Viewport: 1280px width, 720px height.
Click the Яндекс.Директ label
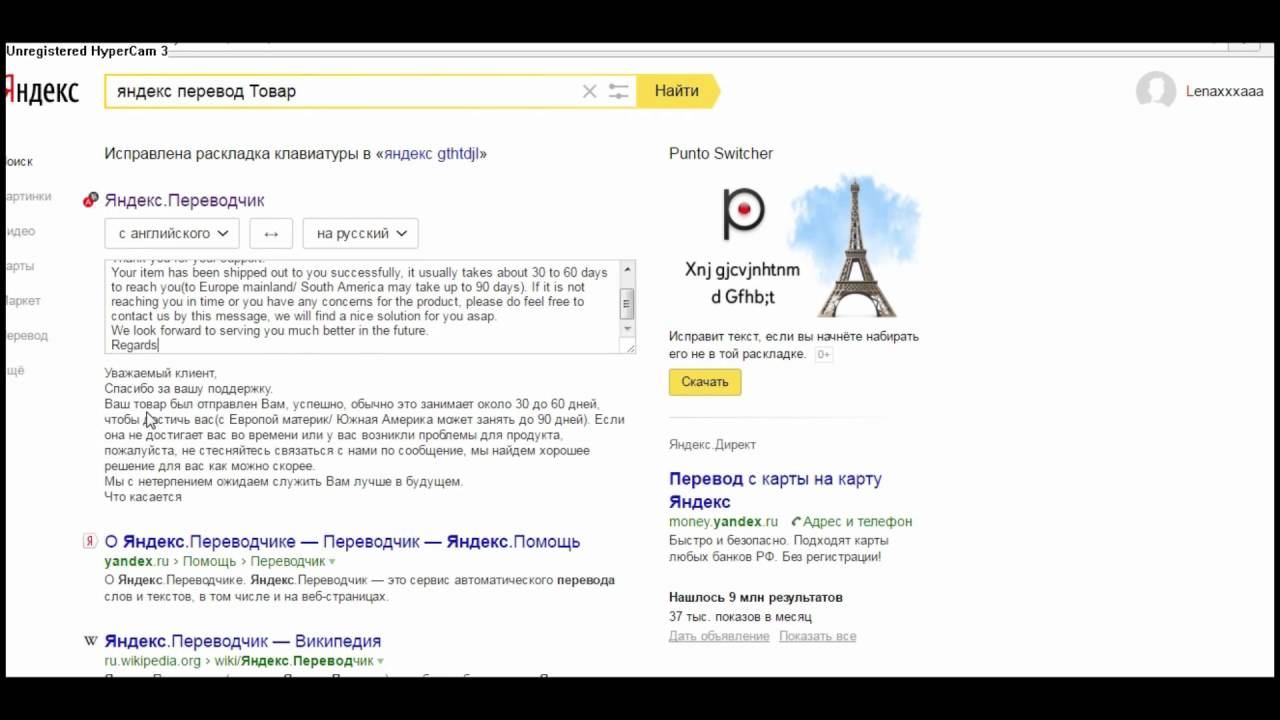click(x=712, y=444)
